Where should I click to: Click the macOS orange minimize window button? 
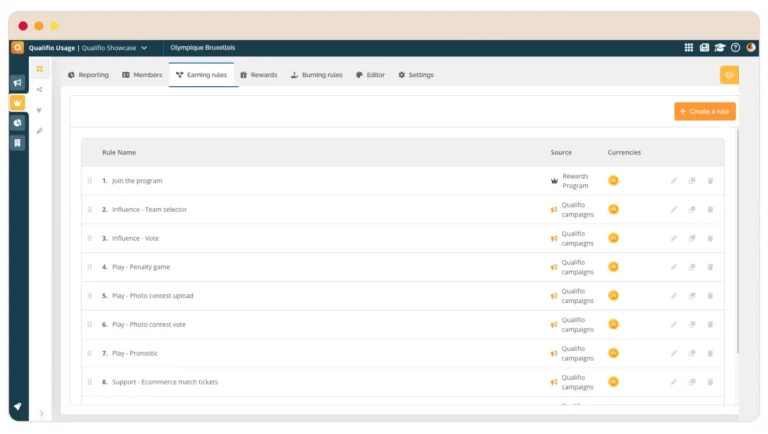39,26
